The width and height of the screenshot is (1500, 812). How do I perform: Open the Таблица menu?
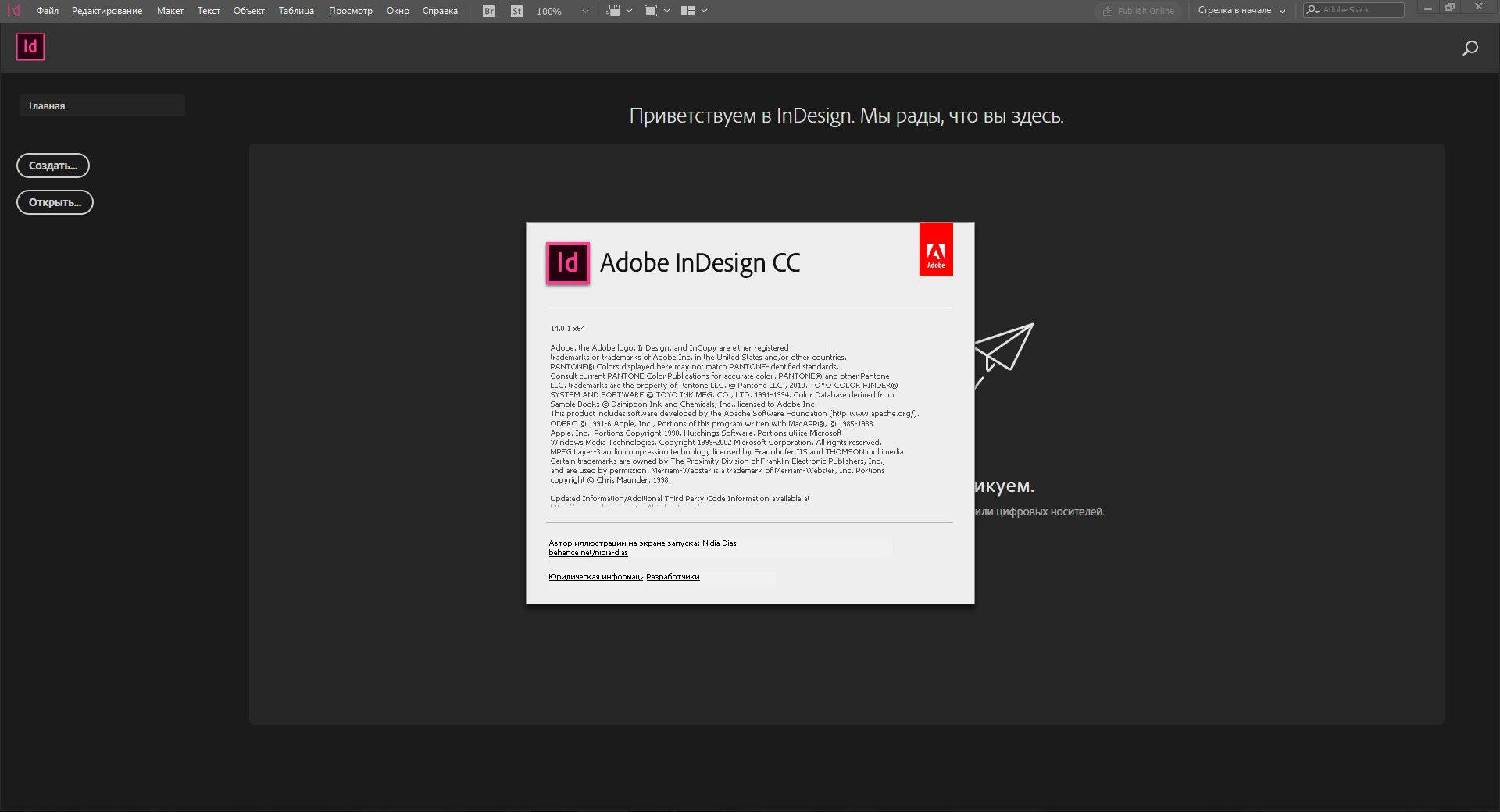pos(296,11)
